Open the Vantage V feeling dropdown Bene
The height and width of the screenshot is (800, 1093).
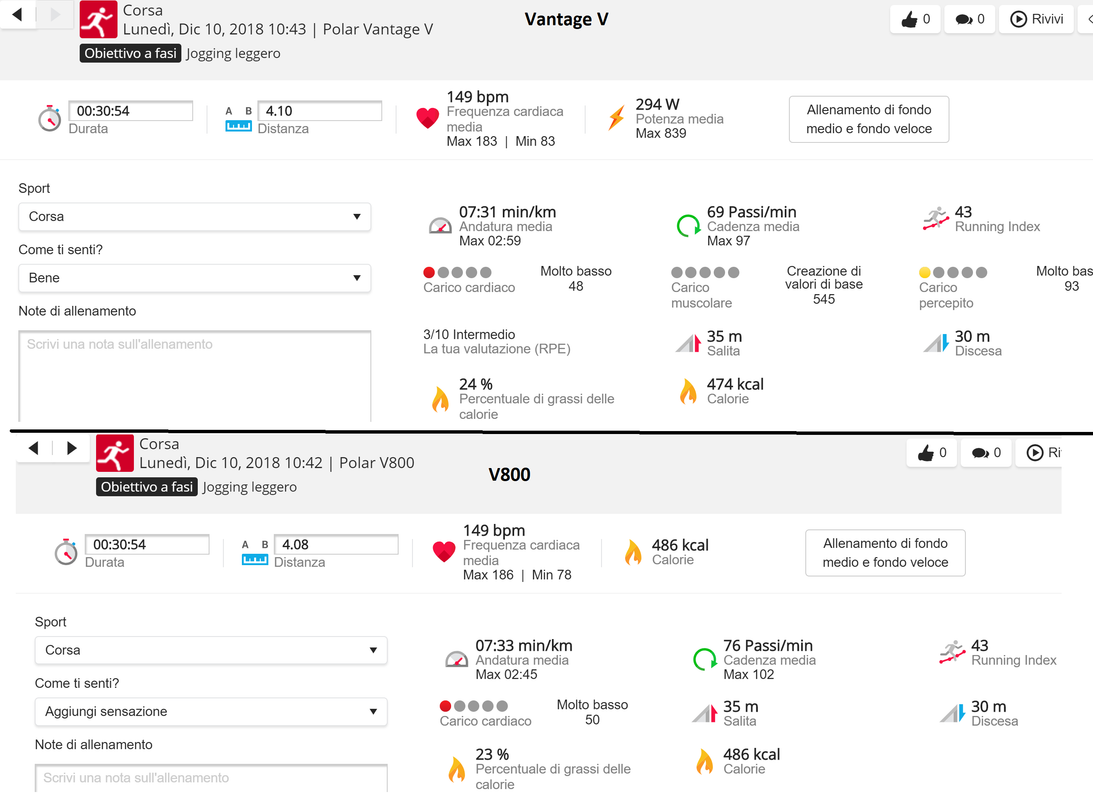pos(194,278)
